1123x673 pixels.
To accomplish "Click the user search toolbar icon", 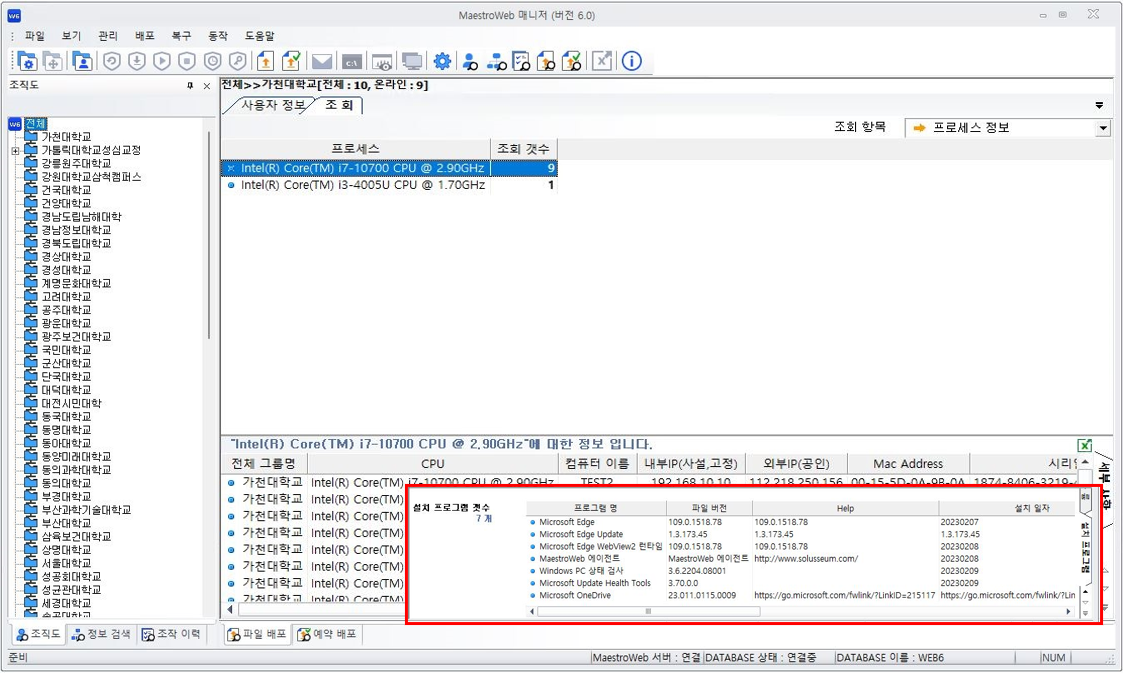I will coord(469,61).
